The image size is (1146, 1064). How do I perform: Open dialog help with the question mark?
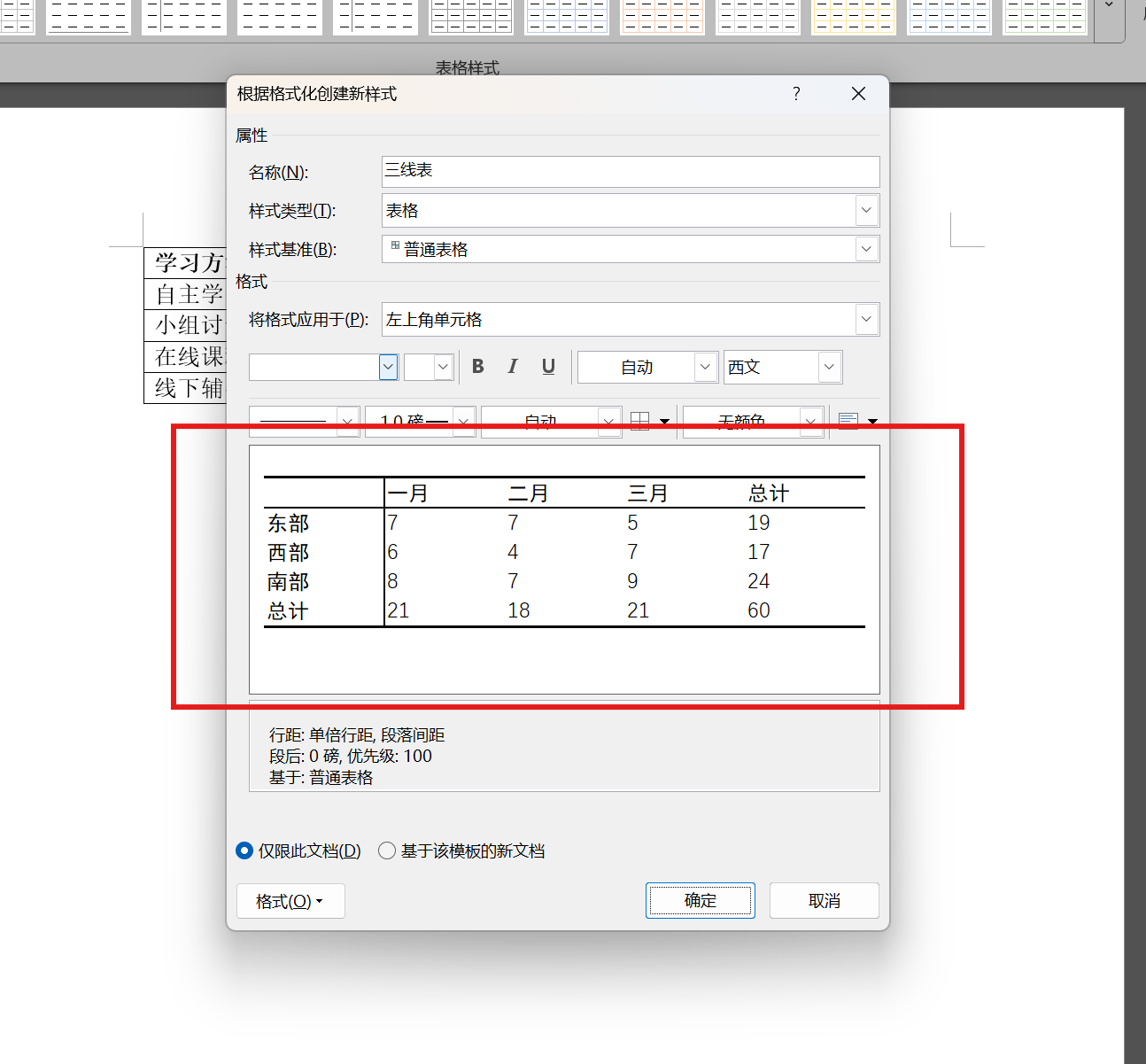796,94
